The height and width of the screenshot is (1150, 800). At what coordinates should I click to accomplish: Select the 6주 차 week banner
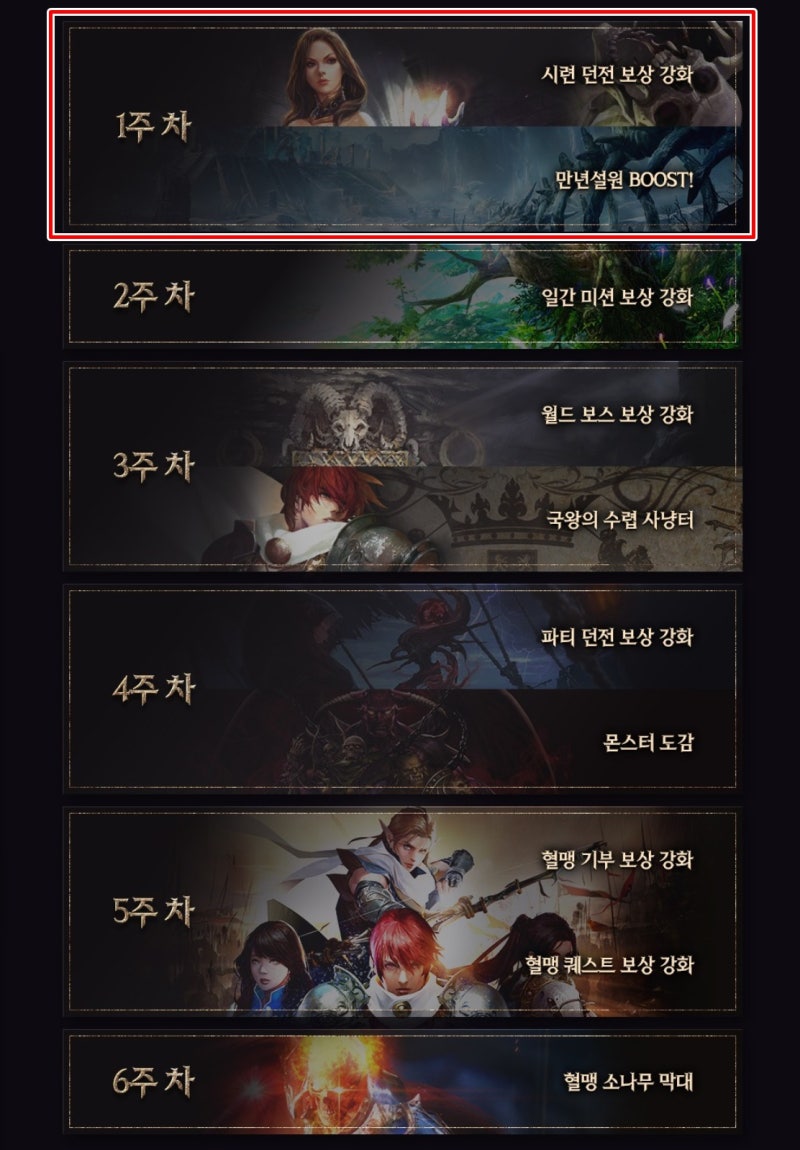click(x=403, y=1082)
